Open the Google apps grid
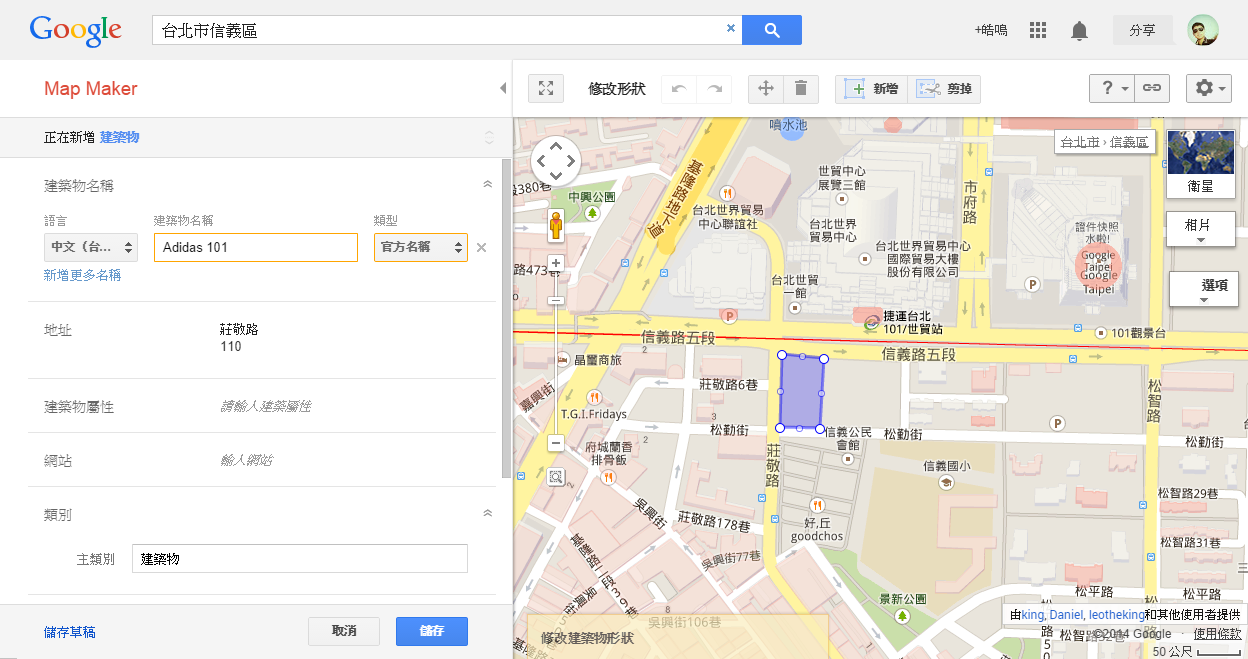The image size is (1248, 659). [x=1038, y=30]
